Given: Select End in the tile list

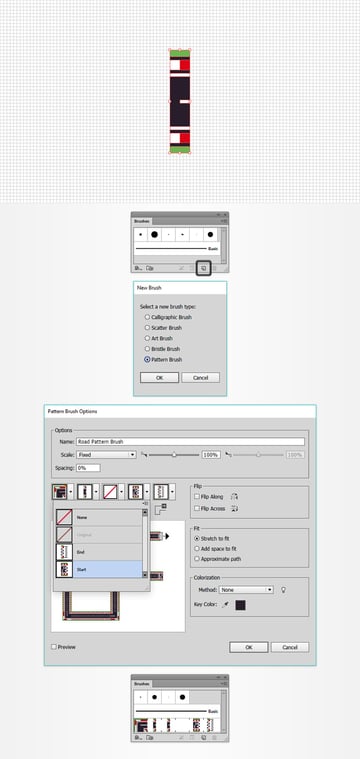Looking at the screenshot, I should pyautogui.click(x=98, y=552).
